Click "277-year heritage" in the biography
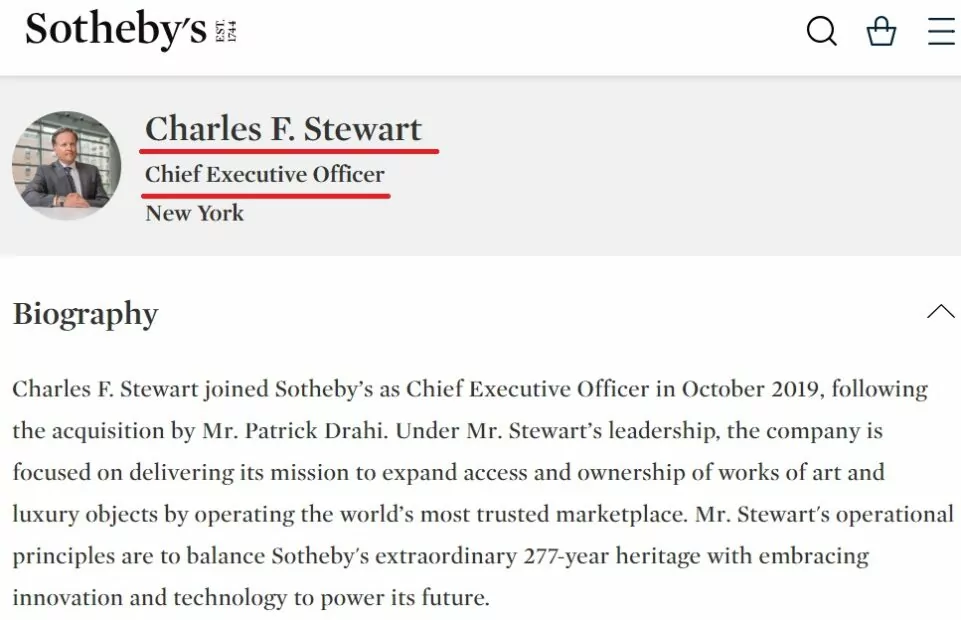 (x=612, y=556)
